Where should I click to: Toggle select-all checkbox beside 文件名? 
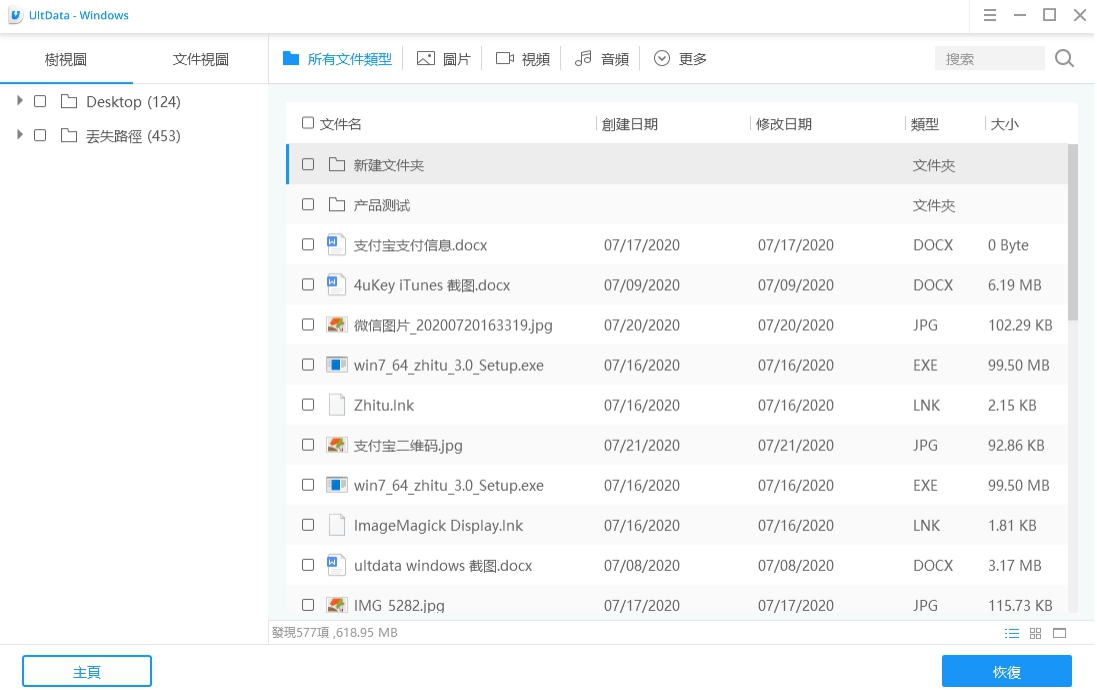(307, 123)
